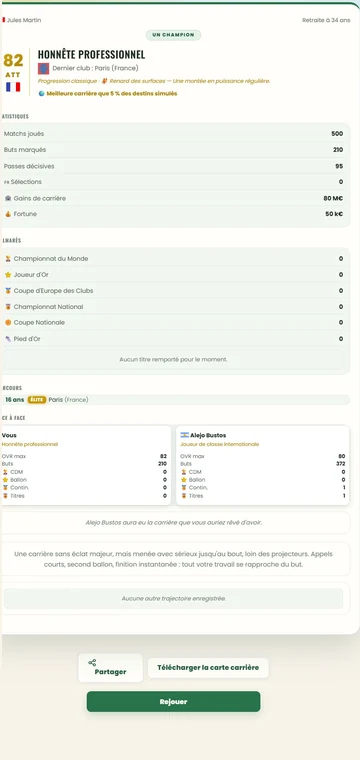Click the Alejo Bustos name
The width and height of the screenshot is (360, 760).
(208, 435)
